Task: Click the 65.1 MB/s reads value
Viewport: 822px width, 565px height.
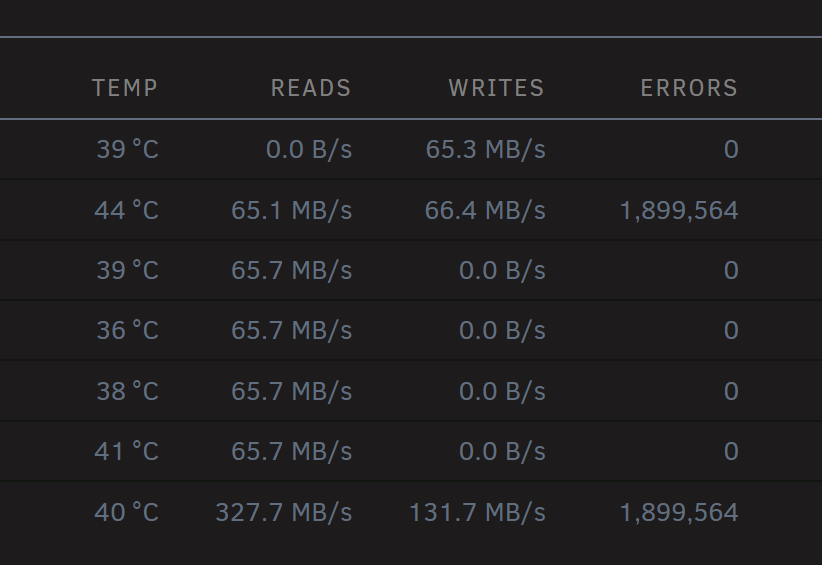Action: (x=291, y=211)
